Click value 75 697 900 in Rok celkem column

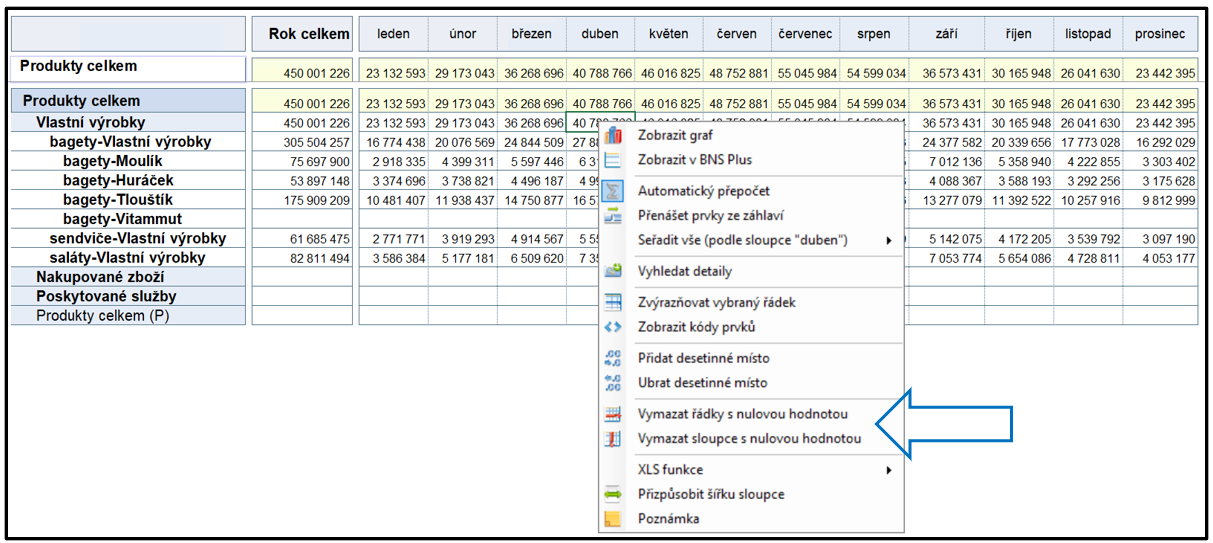pos(304,162)
